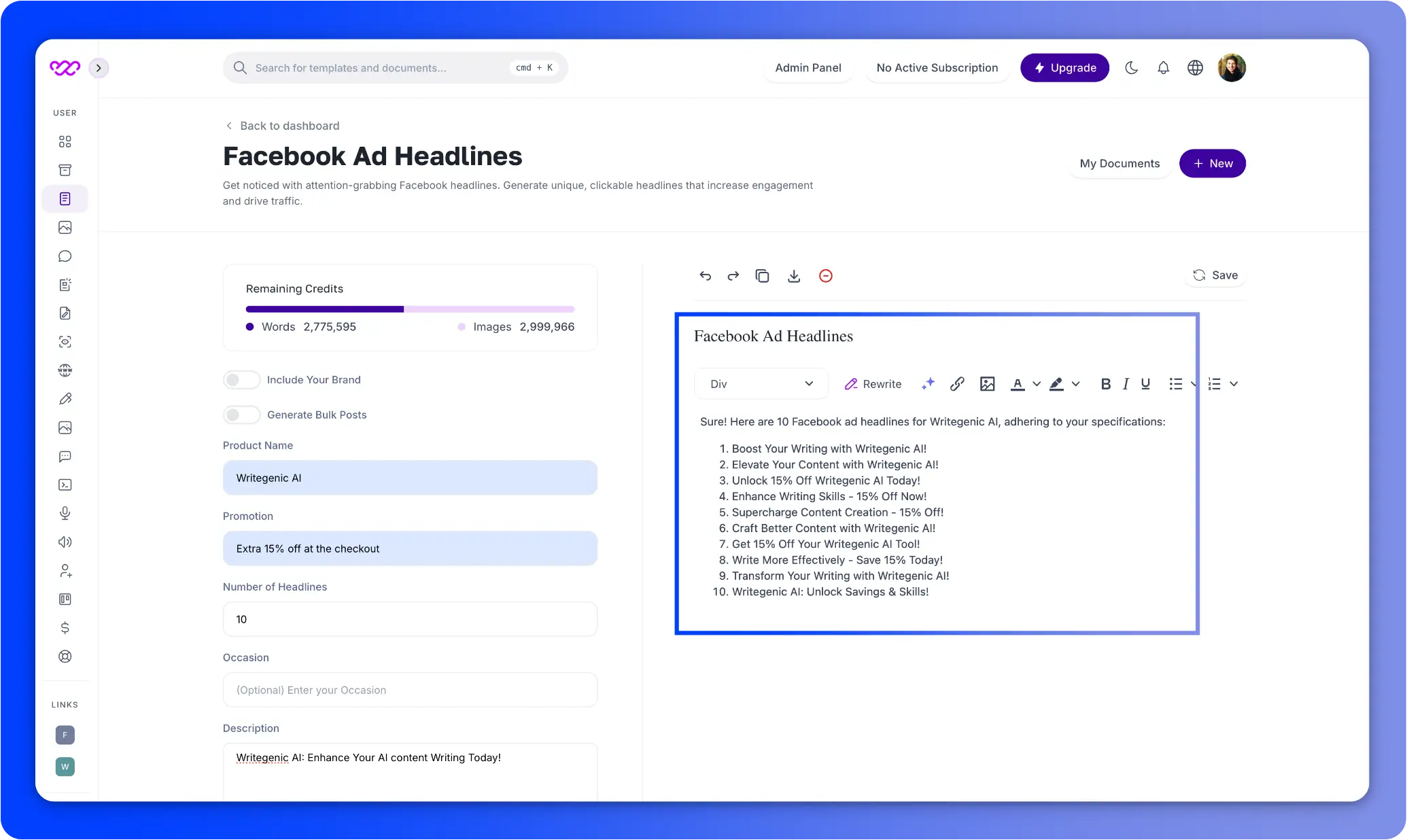
Task: Click the undo arrow in editor toolbar
Action: (705, 275)
